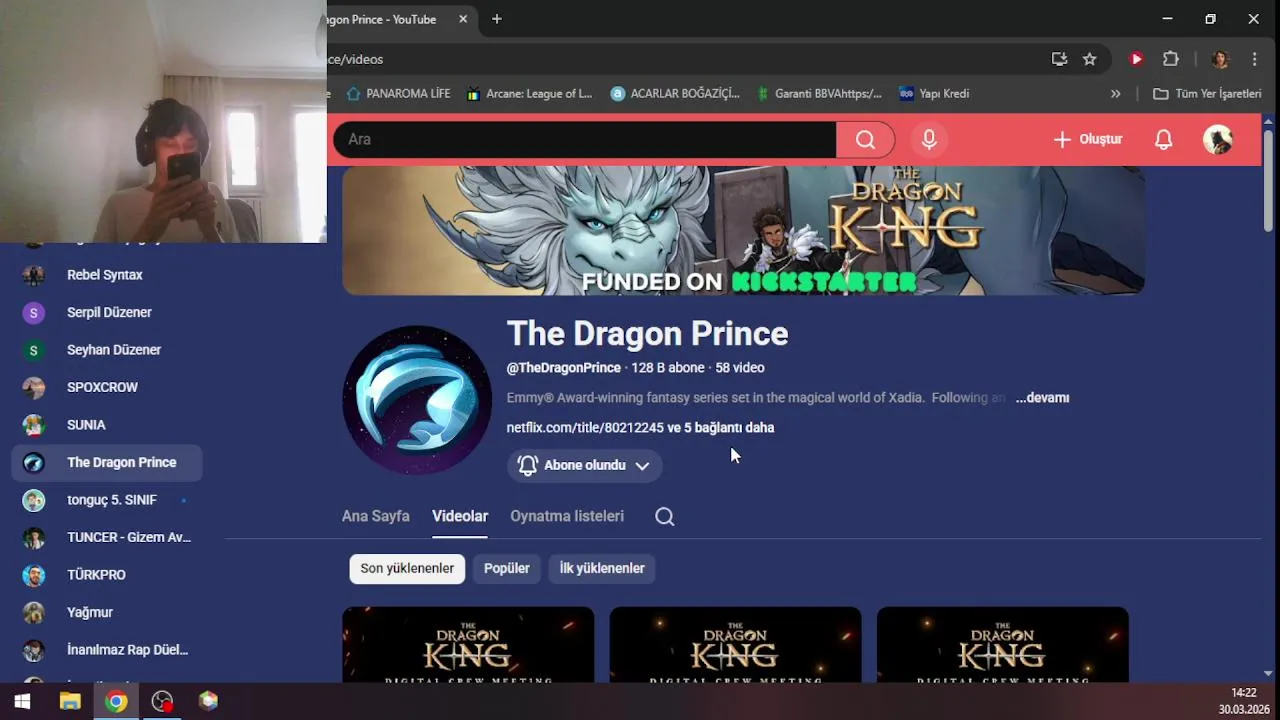Image resolution: width=1280 pixels, height=720 pixels.
Task: Open ACARLAR BOĞAZİÇİ... bookmark
Action: click(675, 94)
